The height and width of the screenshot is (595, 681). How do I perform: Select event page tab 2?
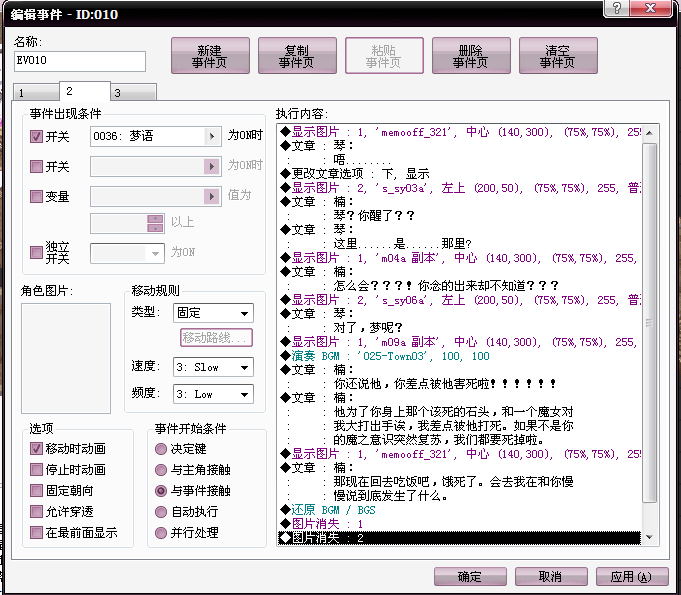tap(84, 91)
